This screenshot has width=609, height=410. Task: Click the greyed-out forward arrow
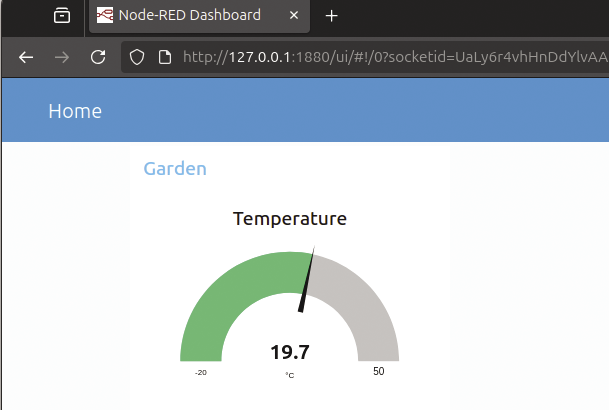click(x=62, y=57)
